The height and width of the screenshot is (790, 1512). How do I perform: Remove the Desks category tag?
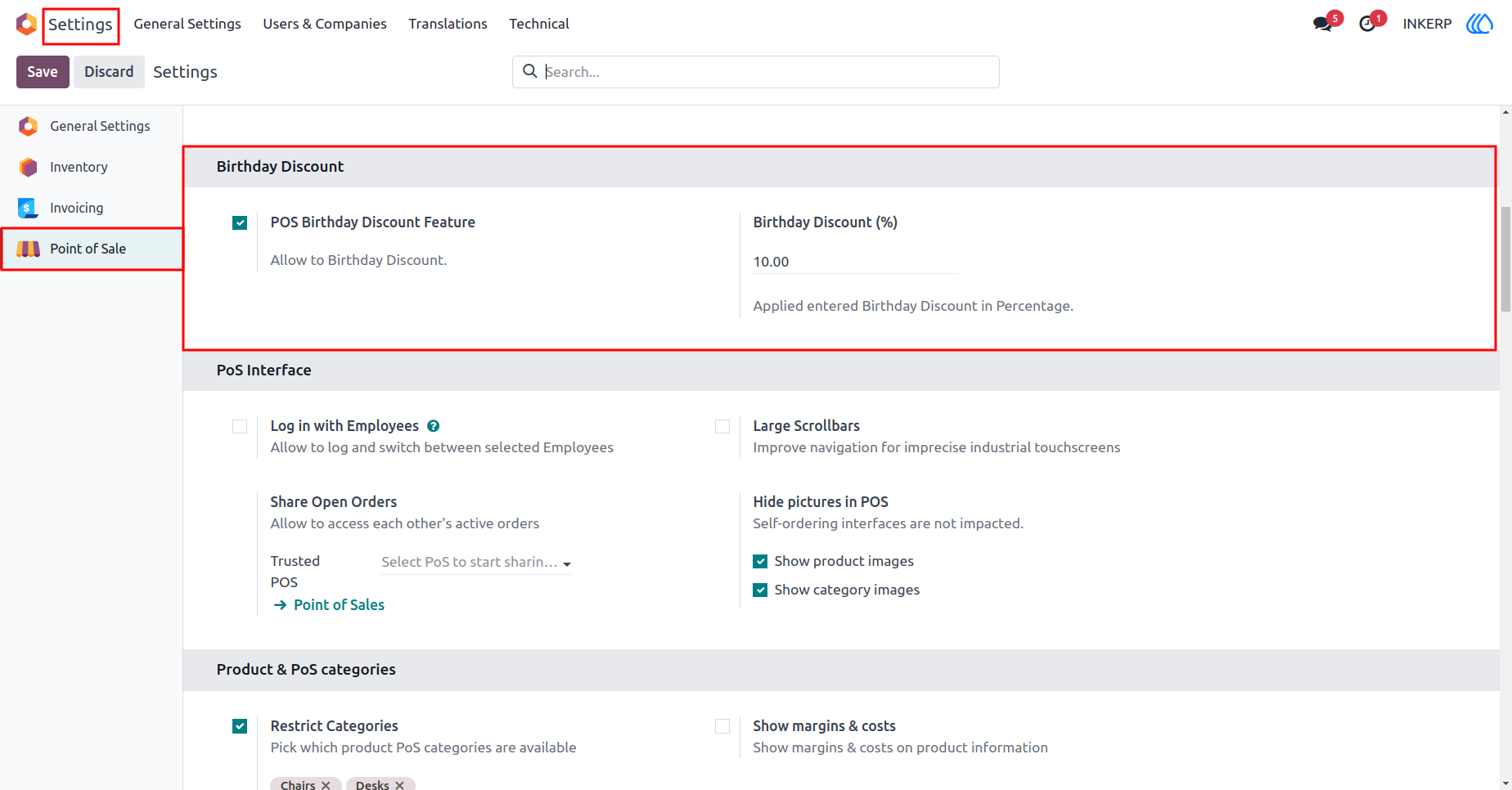[399, 785]
